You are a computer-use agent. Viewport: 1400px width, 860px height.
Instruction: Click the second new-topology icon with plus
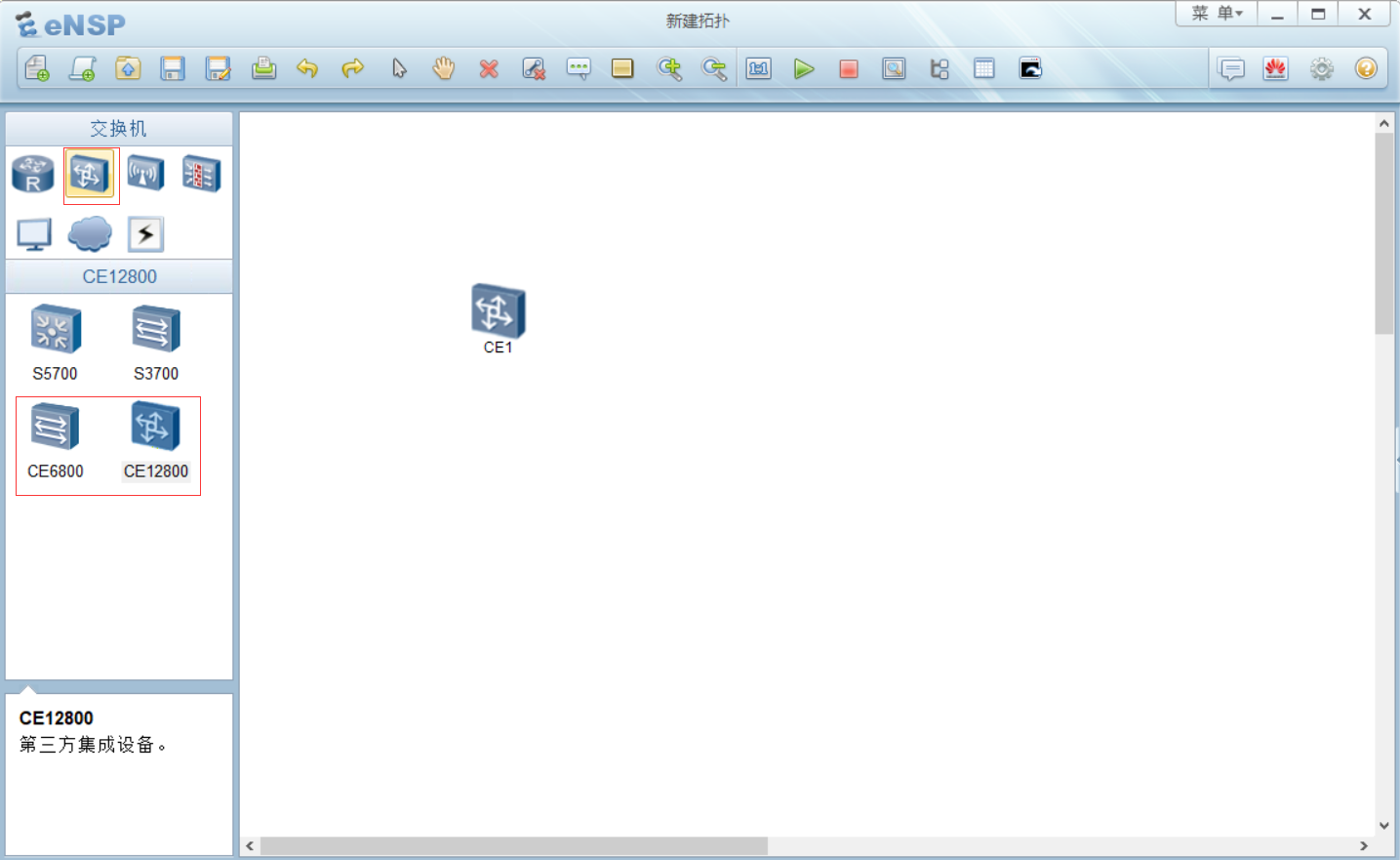coord(82,68)
